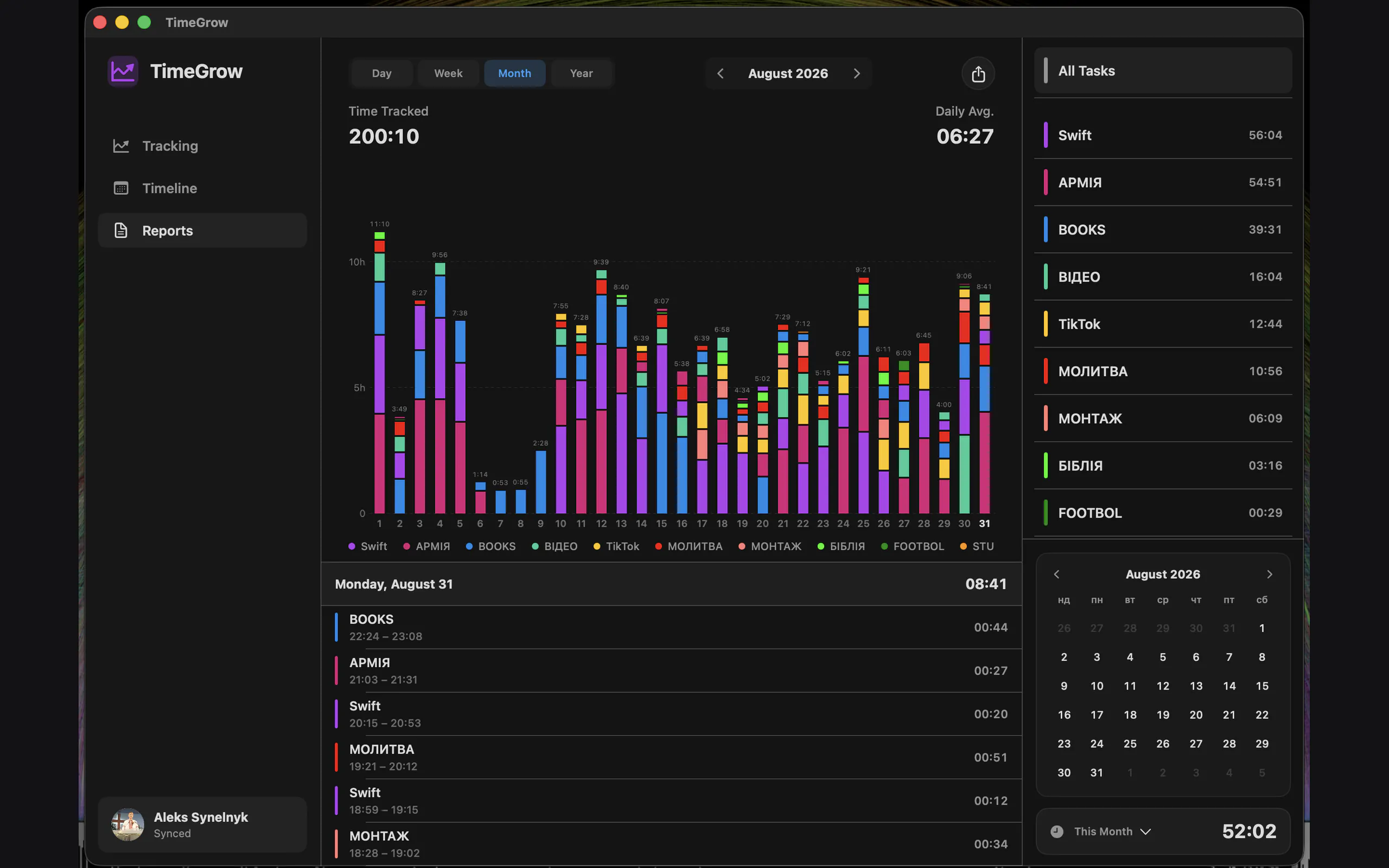Select day 31 on chart axis
The height and width of the screenshot is (868, 1389).
click(984, 524)
